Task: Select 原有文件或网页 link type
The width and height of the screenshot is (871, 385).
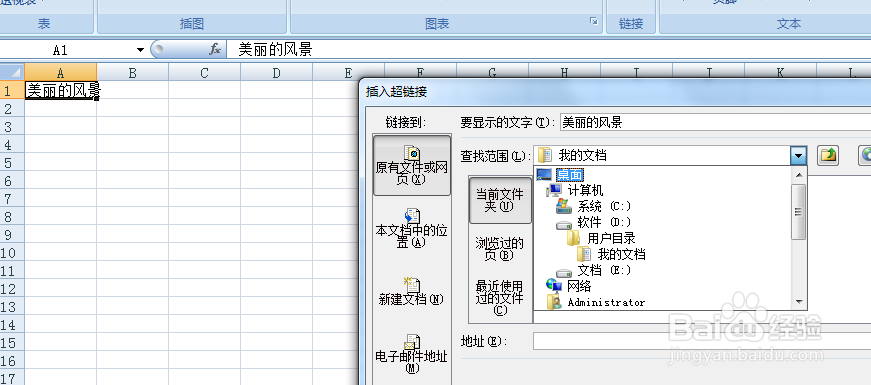Action: [x=412, y=165]
